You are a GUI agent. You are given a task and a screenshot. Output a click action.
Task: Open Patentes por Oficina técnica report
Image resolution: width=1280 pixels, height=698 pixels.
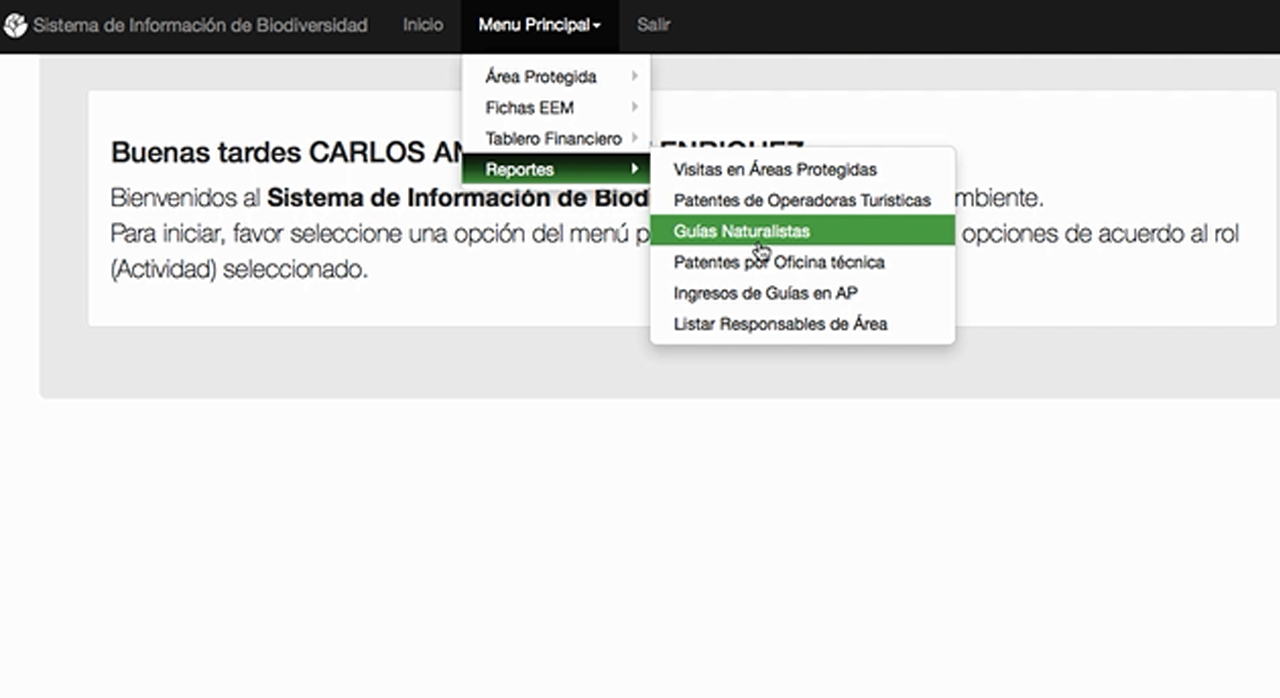click(779, 263)
